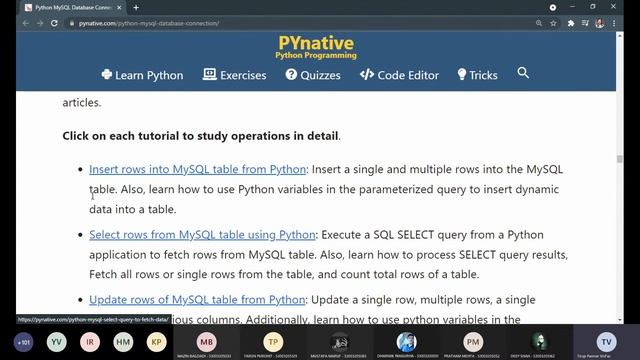This screenshot has width=640, height=360.
Task: Open Update rows of MySQL table link
Action: (197, 300)
